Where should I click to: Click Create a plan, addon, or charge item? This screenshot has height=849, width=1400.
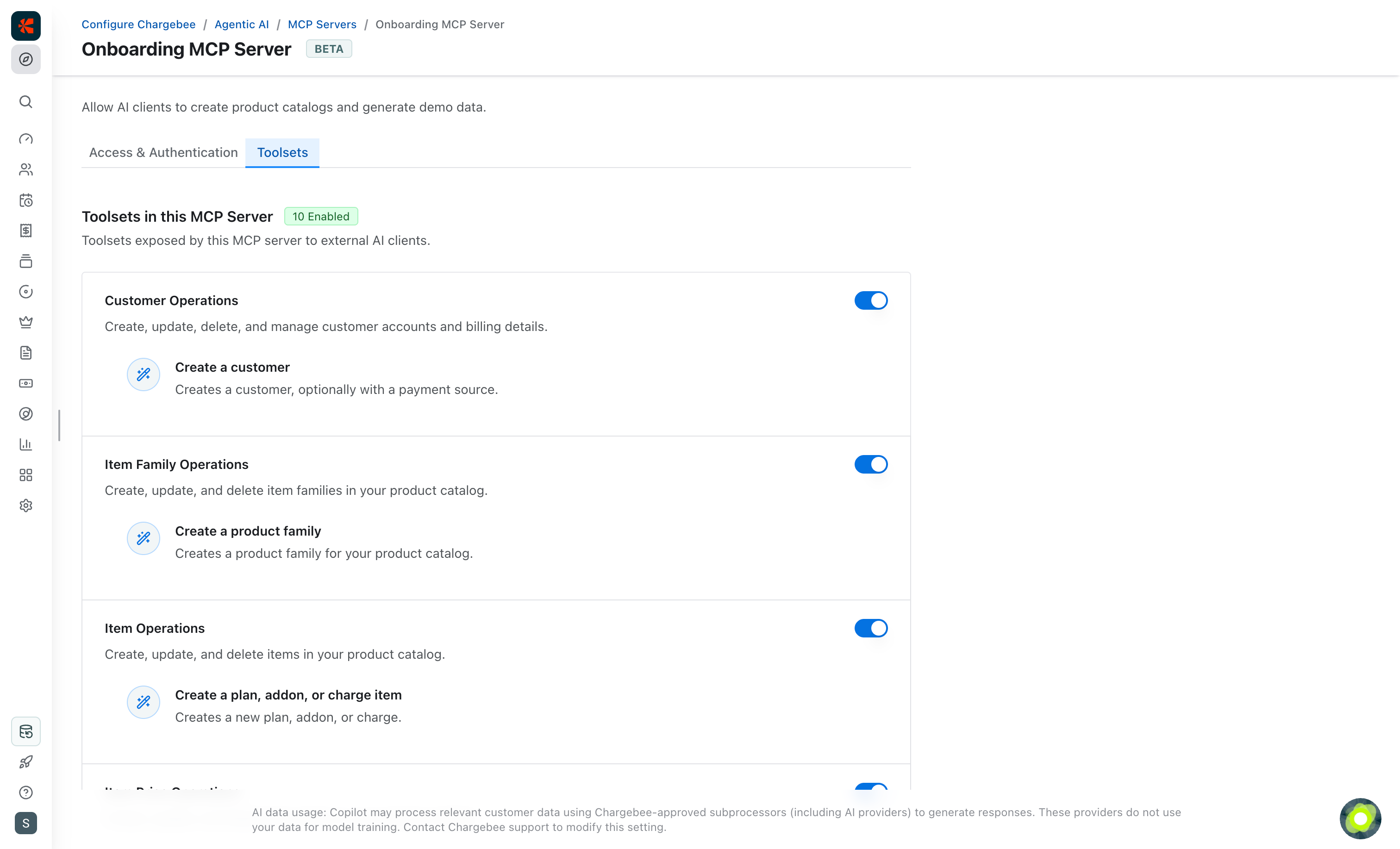pos(288,695)
